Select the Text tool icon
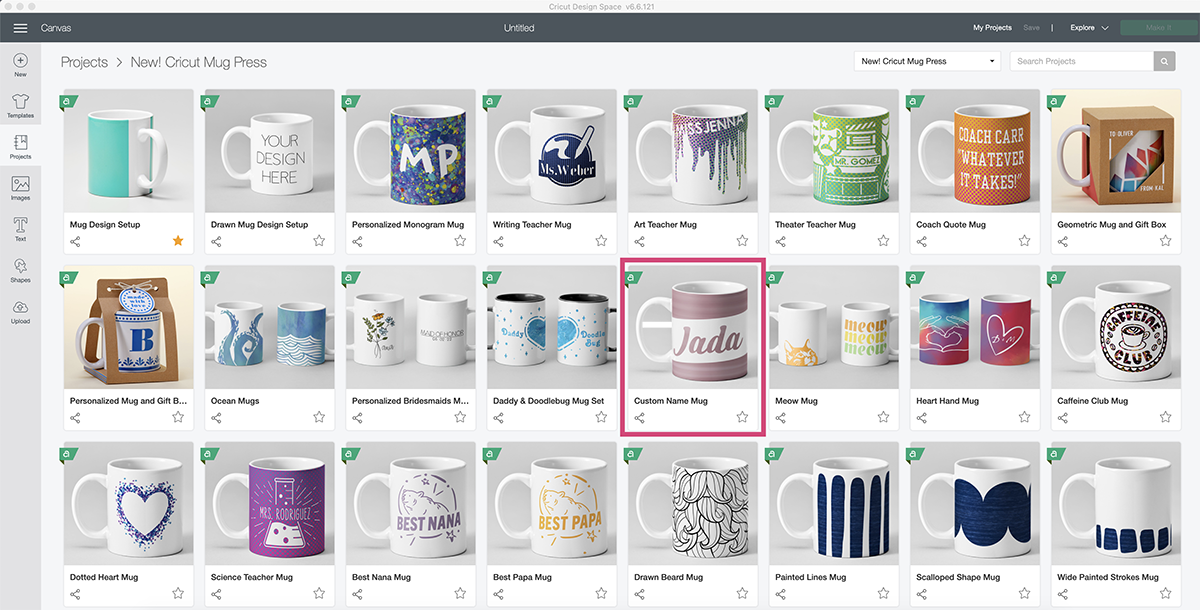 [20, 225]
